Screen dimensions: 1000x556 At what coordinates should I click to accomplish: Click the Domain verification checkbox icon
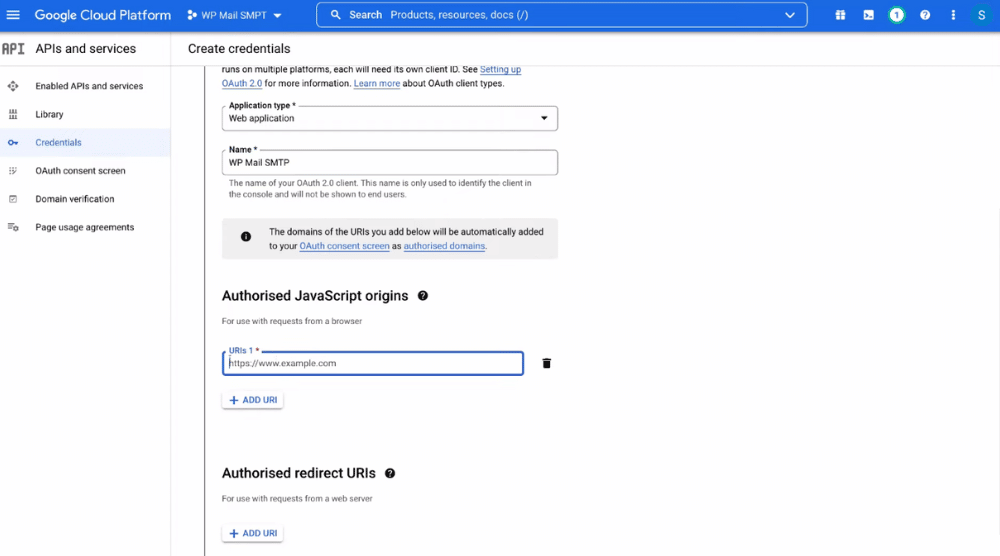[13, 199]
